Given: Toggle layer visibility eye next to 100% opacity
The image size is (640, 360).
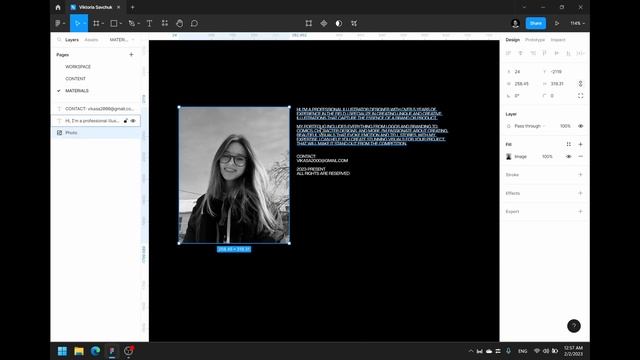Looking at the screenshot, I should pyautogui.click(x=580, y=126).
